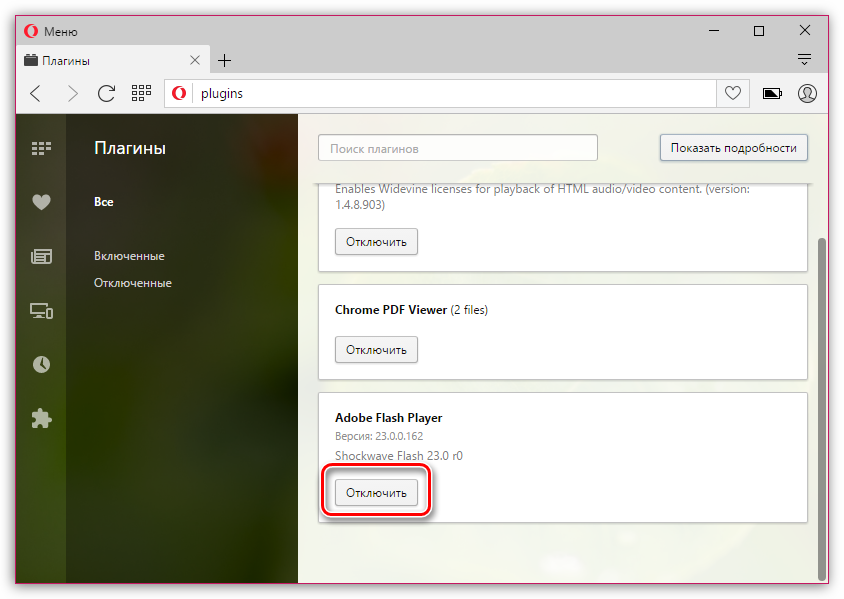
Task: Click the forward navigation arrow
Action: (71, 94)
